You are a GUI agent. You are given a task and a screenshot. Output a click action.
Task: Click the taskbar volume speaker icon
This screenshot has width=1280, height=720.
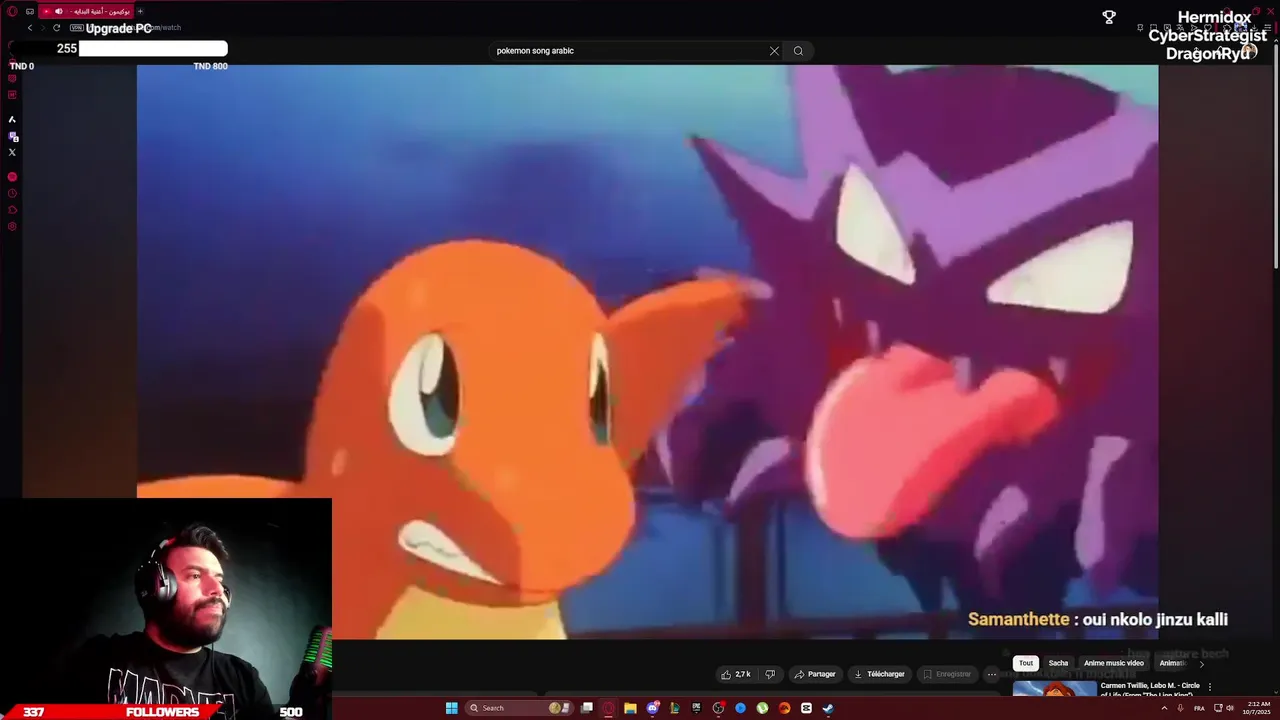tap(1230, 708)
